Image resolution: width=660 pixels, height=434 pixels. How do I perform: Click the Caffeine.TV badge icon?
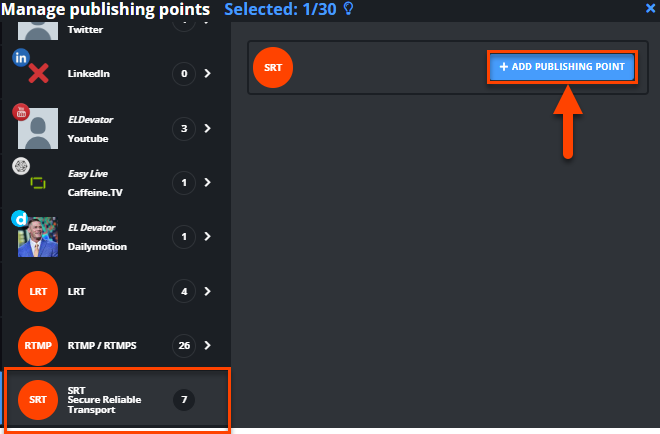pos(21,166)
